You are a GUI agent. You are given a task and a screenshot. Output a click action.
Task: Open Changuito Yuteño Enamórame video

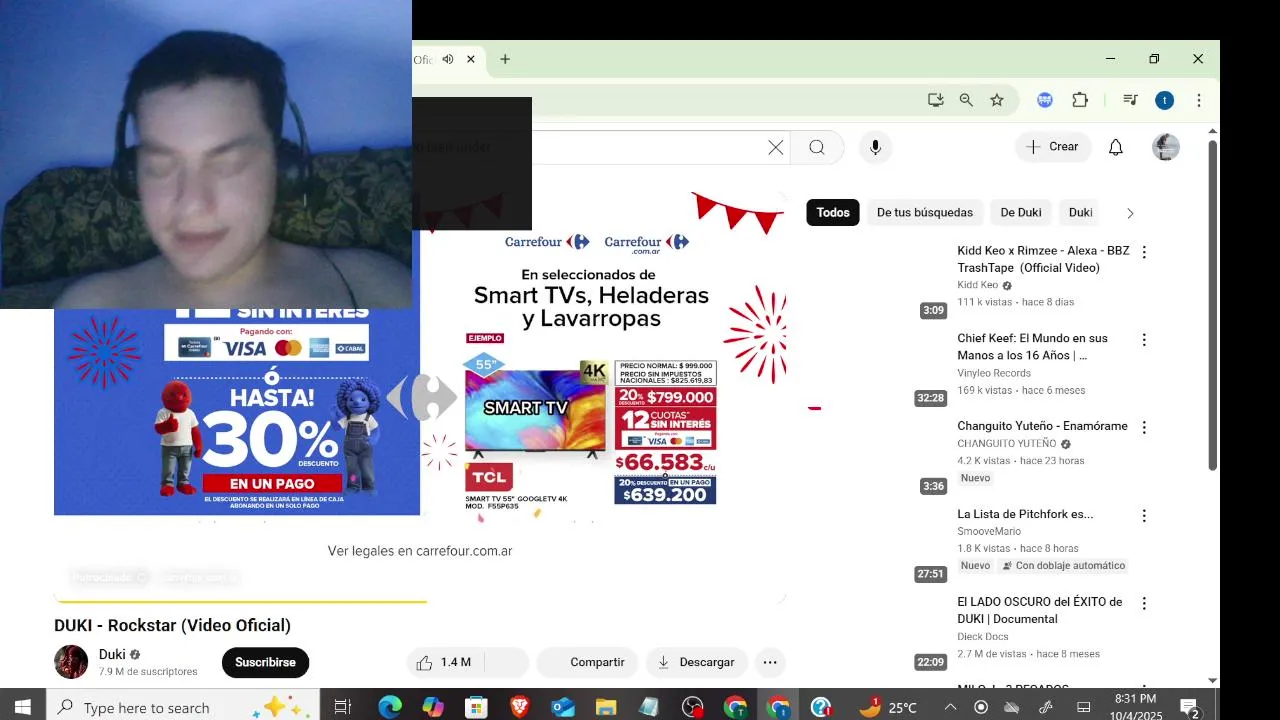click(1042, 426)
